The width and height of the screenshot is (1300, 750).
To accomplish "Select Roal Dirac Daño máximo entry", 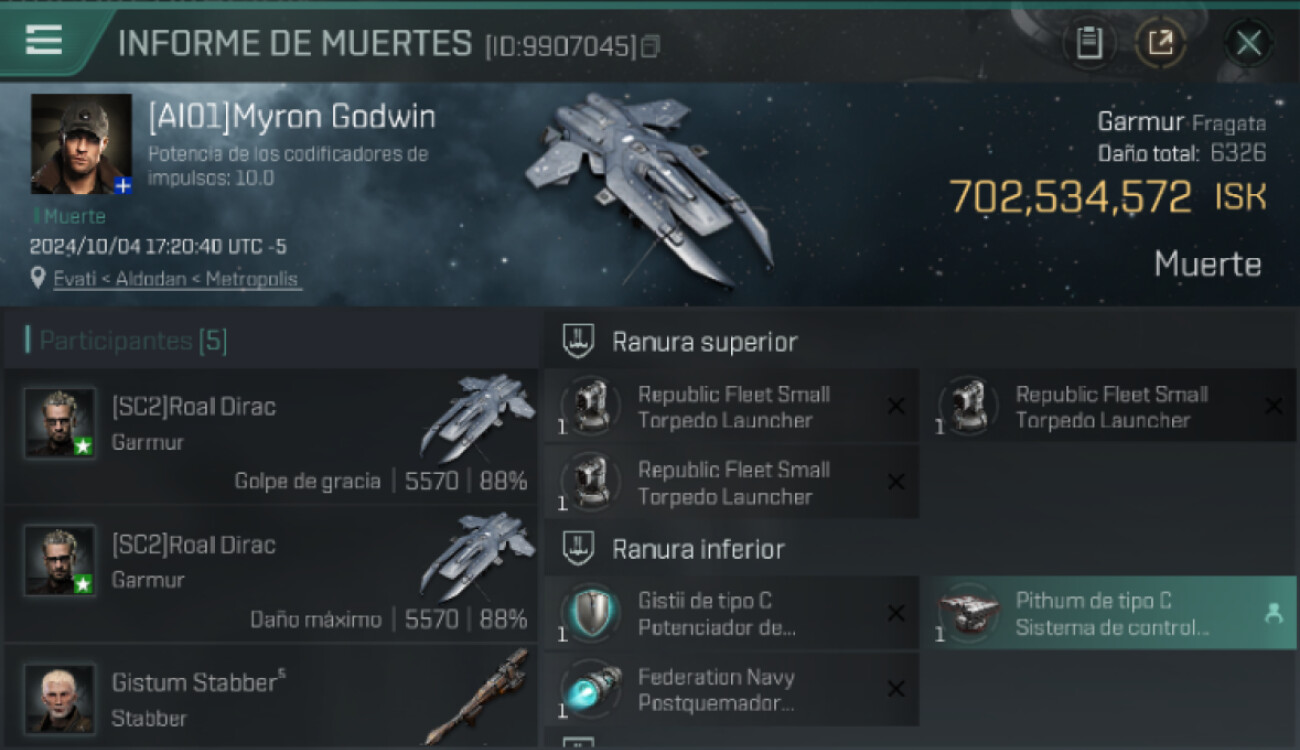I will click(271, 574).
